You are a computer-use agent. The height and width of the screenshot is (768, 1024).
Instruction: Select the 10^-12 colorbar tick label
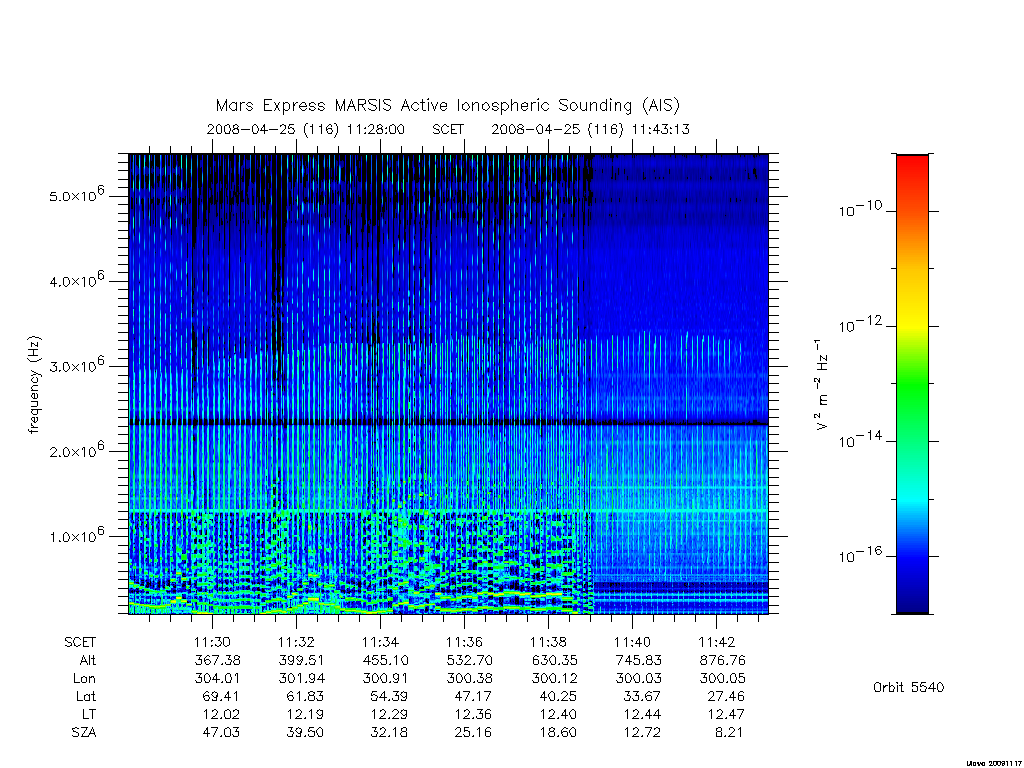tap(860, 324)
